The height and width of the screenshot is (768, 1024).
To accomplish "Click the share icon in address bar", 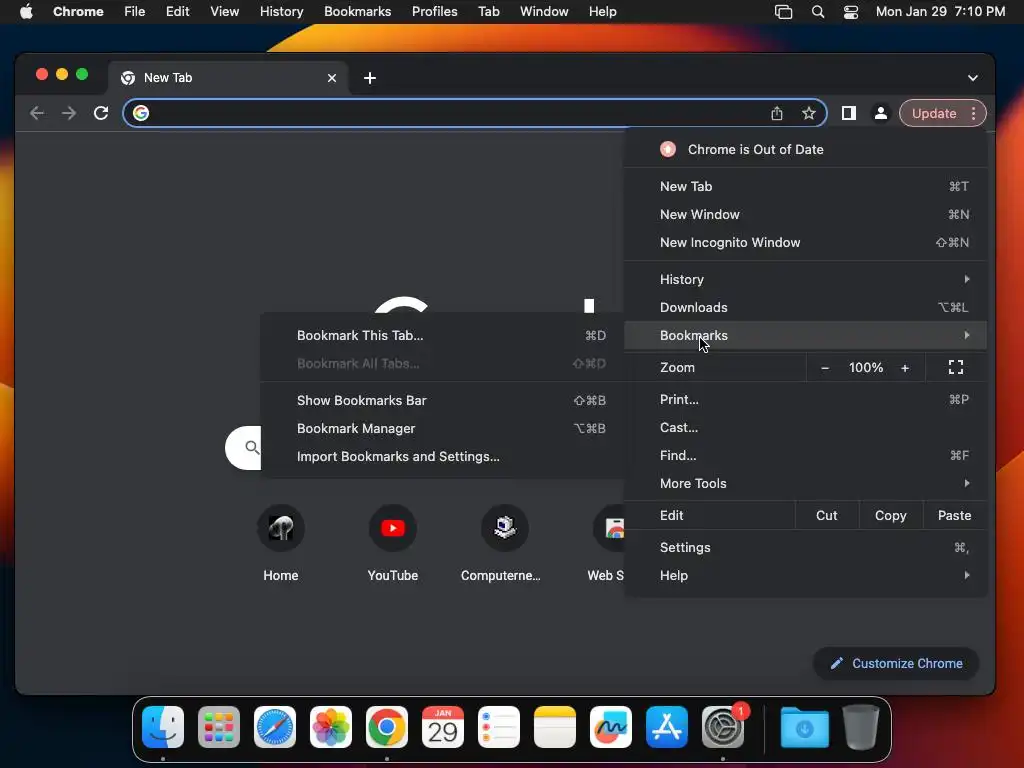I will tap(776, 113).
